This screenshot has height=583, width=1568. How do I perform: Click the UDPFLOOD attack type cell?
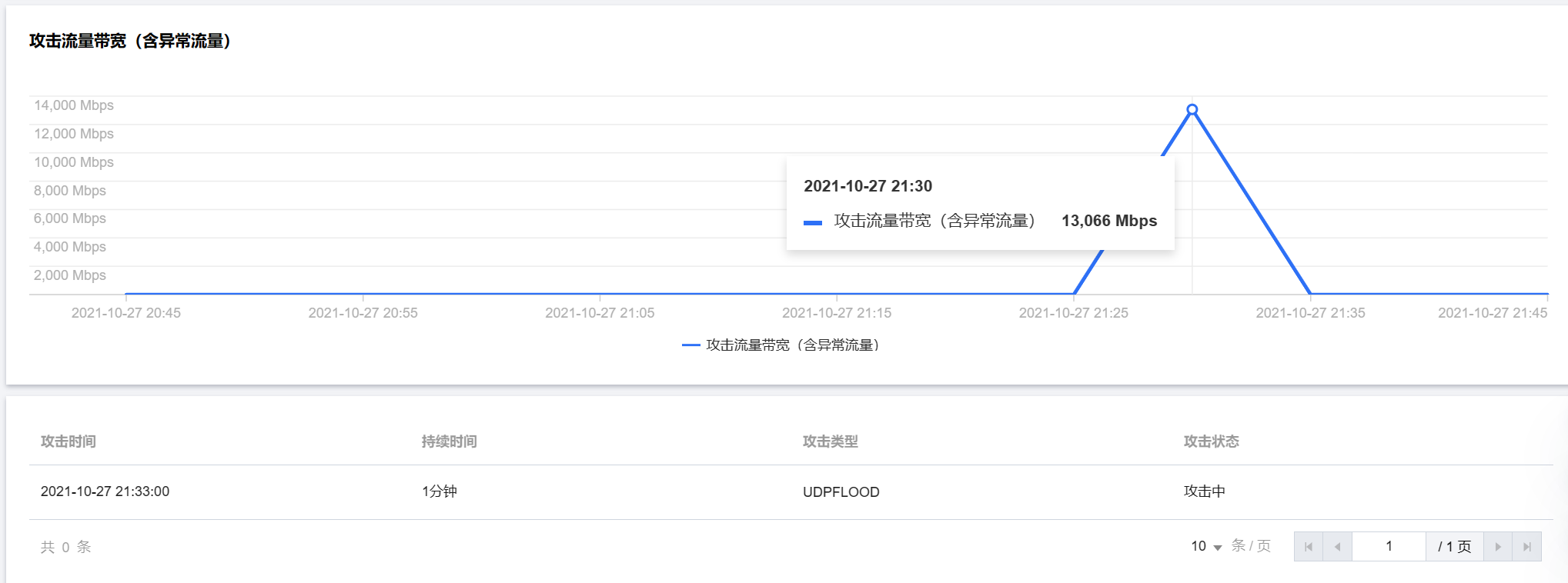pos(841,492)
